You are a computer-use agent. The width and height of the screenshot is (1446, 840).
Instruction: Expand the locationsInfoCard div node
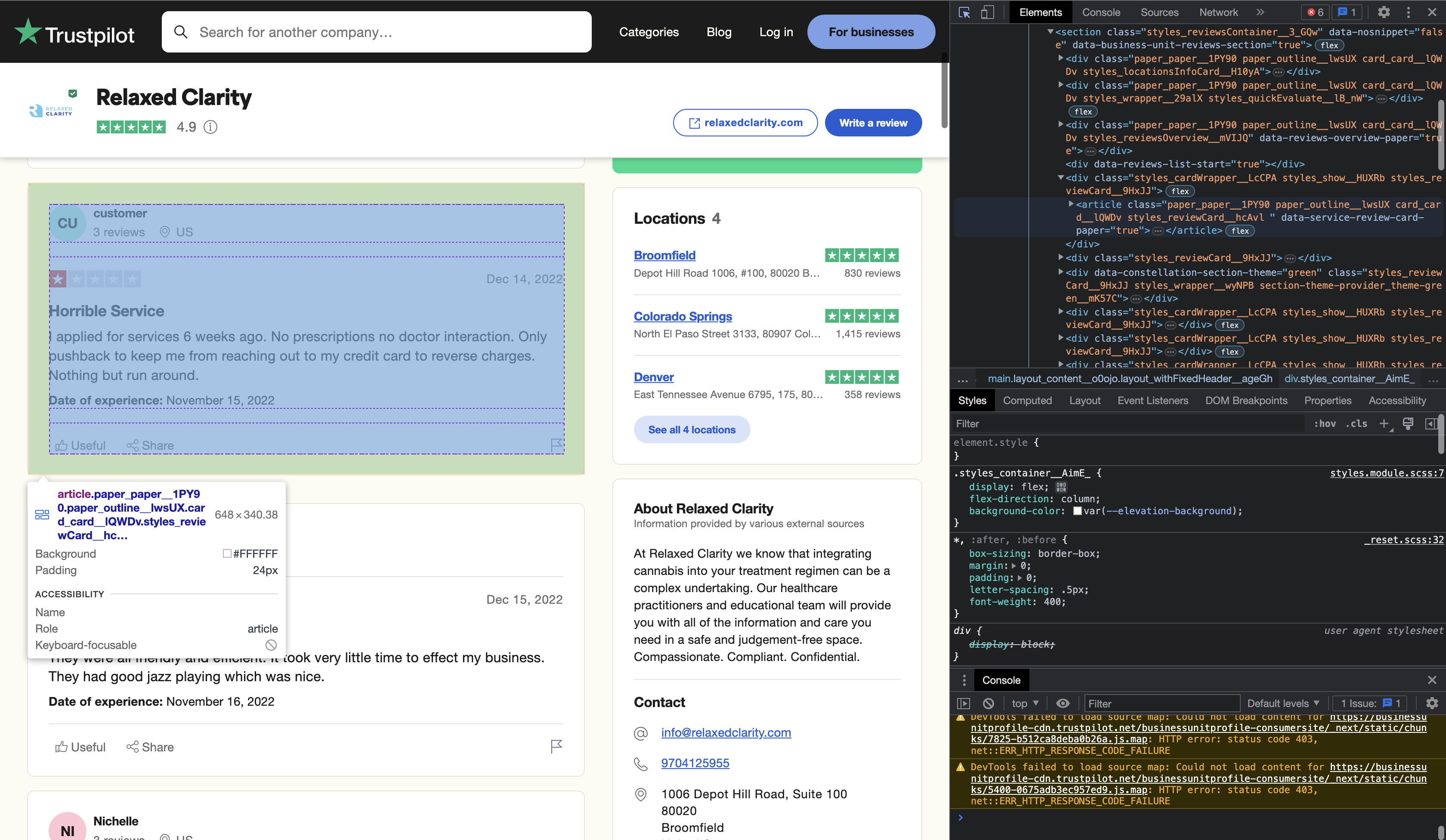click(x=1060, y=59)
